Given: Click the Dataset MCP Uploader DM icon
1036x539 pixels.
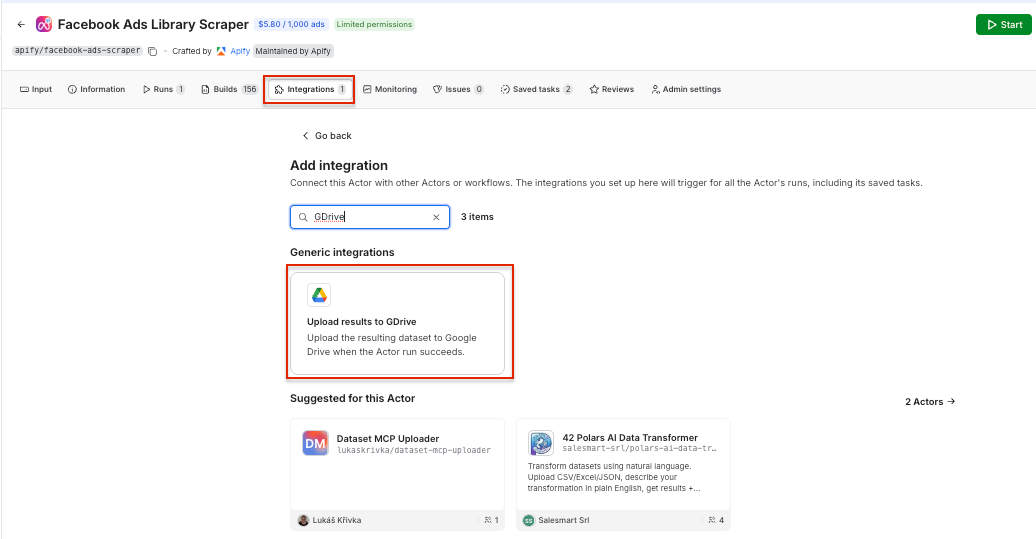Looking at the screenshot, I should click(x=315, y=443).
